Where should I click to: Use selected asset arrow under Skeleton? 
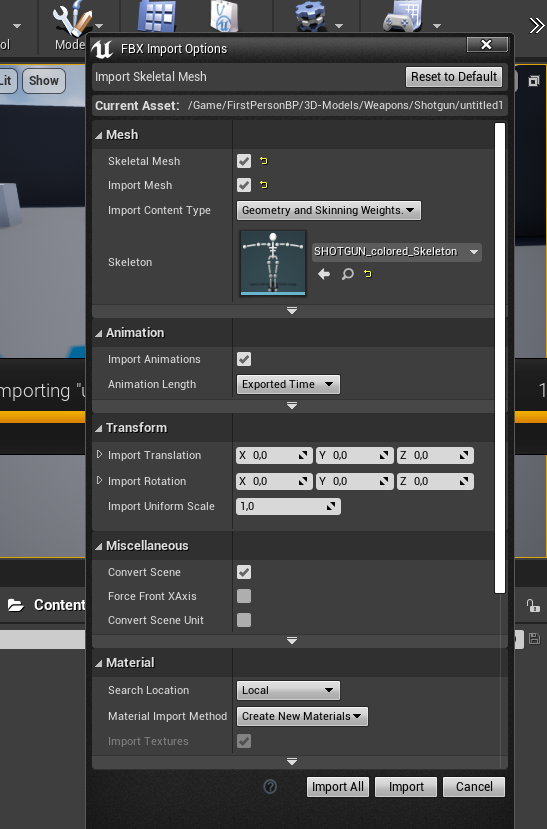pyautogui.click(x=324, y=274)
